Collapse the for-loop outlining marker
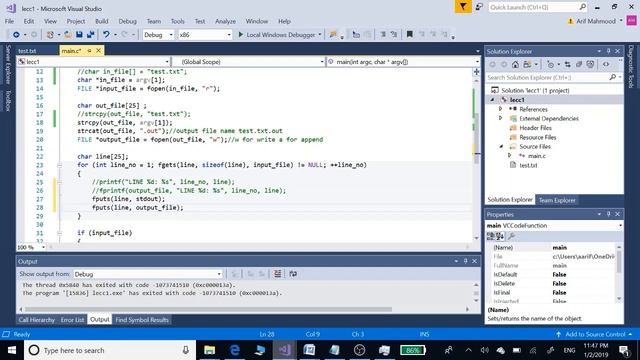640x360 pixels. point(60,165)
